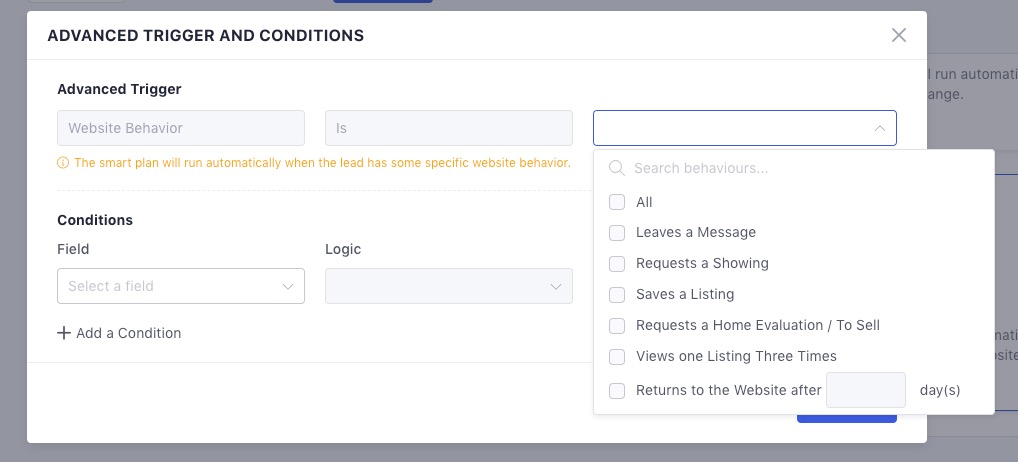Image resolution: width=1018 pixels, height=462 pixels.
Task: Expand the Logic dropdown
Action: [449, 286]
